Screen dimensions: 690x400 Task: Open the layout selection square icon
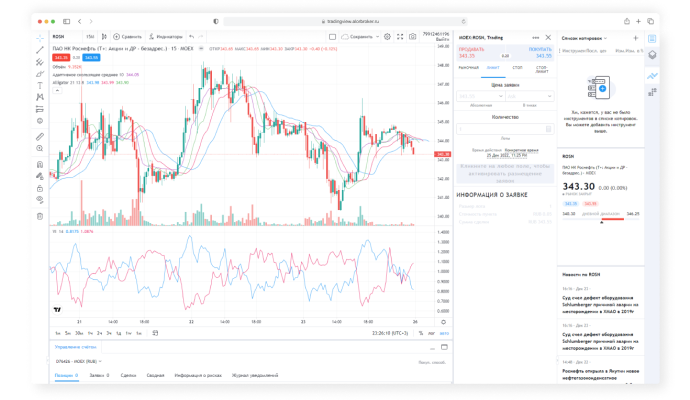333,37
